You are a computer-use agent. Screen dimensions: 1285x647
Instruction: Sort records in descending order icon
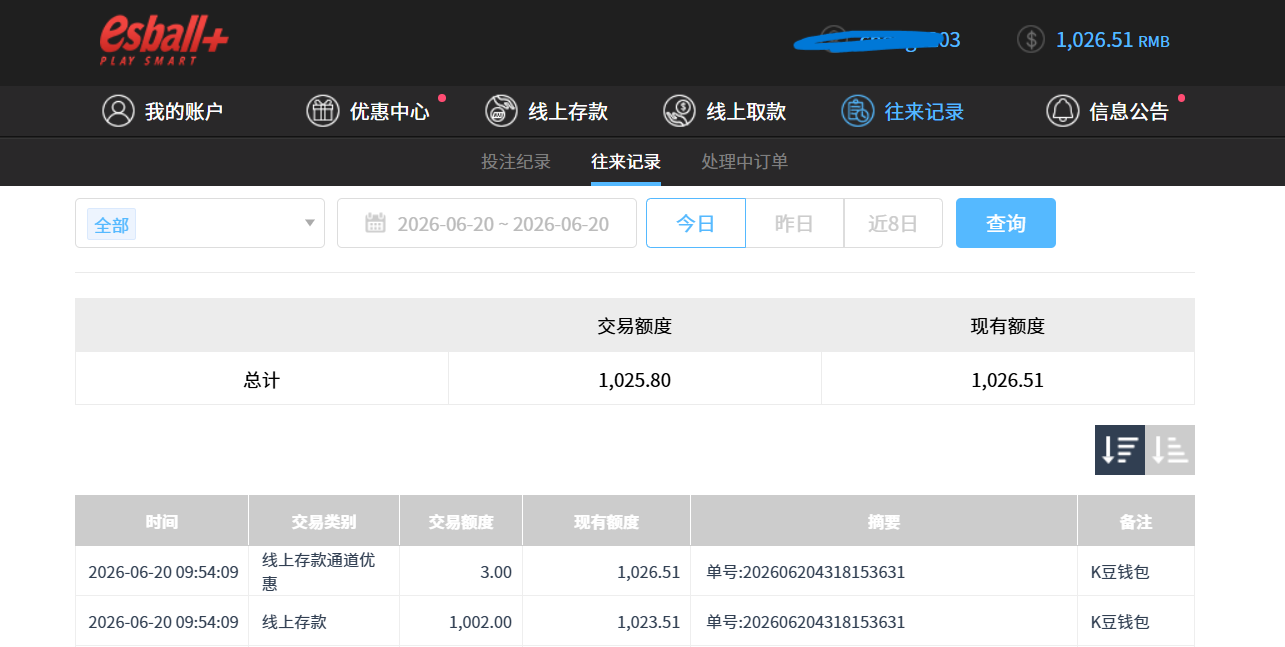1120,450
